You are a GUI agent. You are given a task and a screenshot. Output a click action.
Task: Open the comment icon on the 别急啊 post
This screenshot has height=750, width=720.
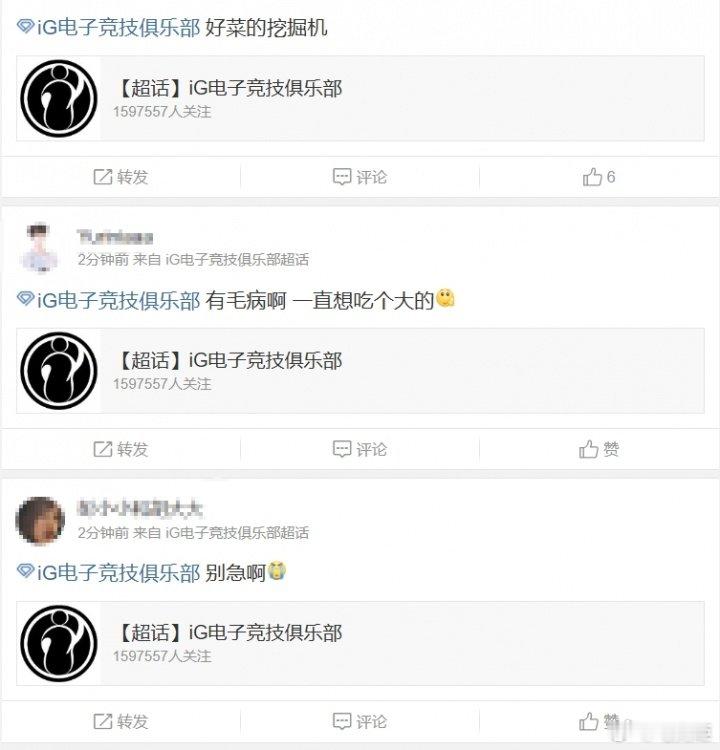[342, 721]
